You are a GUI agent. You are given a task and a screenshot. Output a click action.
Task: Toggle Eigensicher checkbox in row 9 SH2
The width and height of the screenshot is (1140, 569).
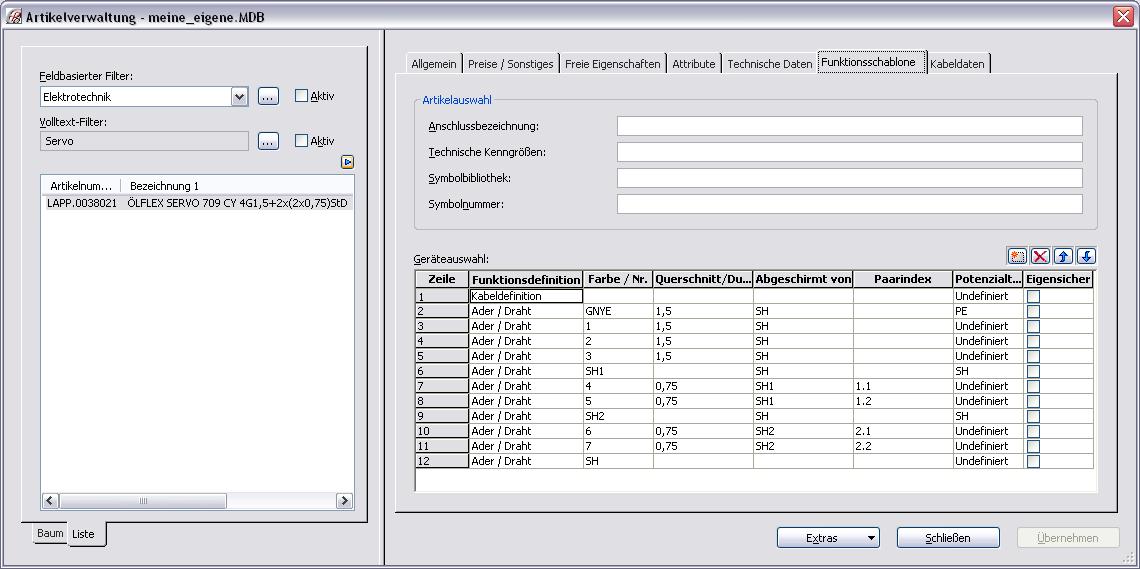coord(1033,416)
